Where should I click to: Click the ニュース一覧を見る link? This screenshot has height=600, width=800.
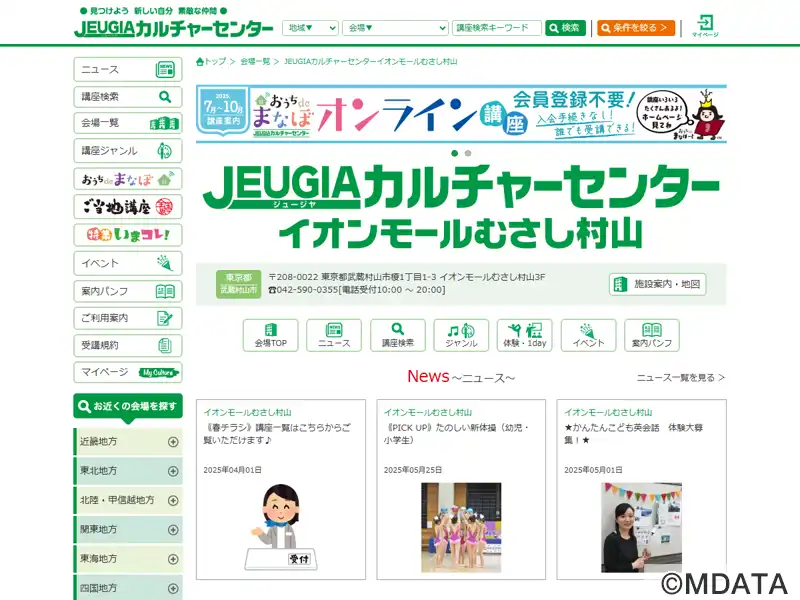[681, 378]
